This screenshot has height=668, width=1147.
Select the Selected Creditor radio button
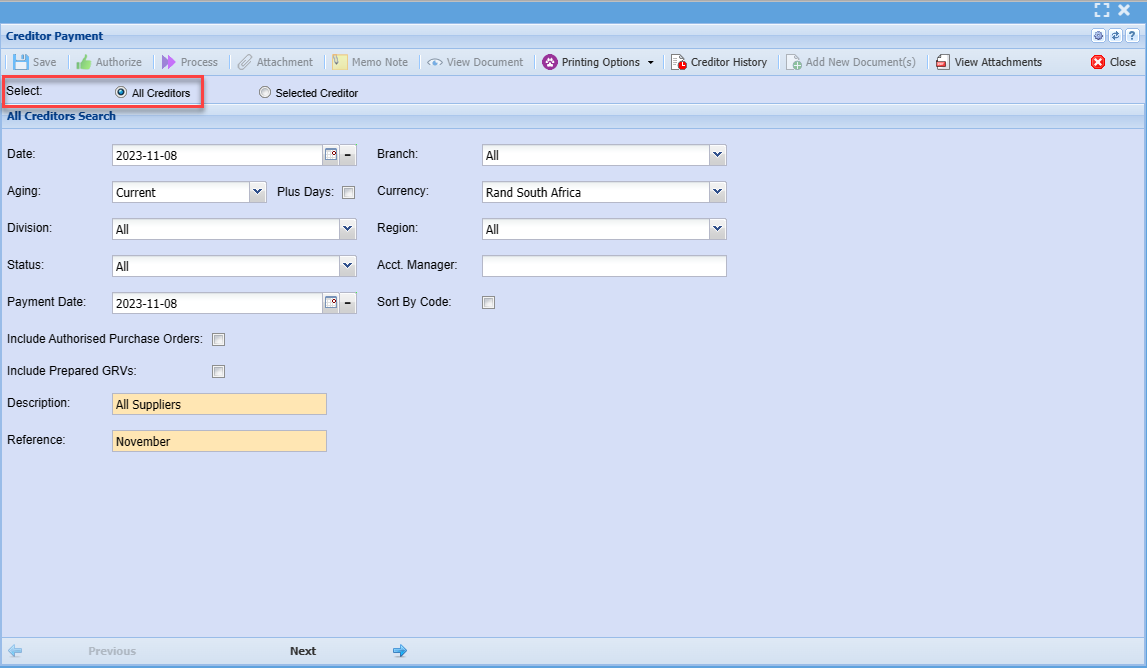tap(265, 93)
